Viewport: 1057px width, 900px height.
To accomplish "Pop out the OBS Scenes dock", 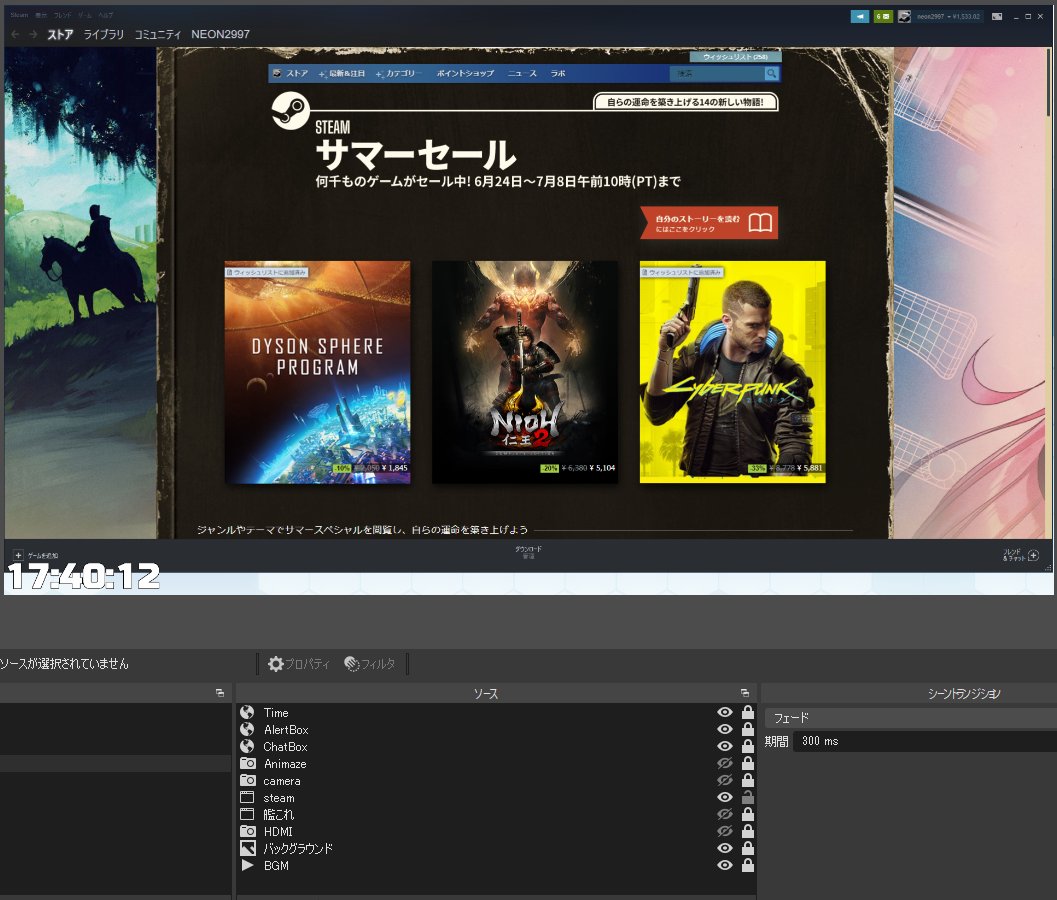I will point(220,693).
